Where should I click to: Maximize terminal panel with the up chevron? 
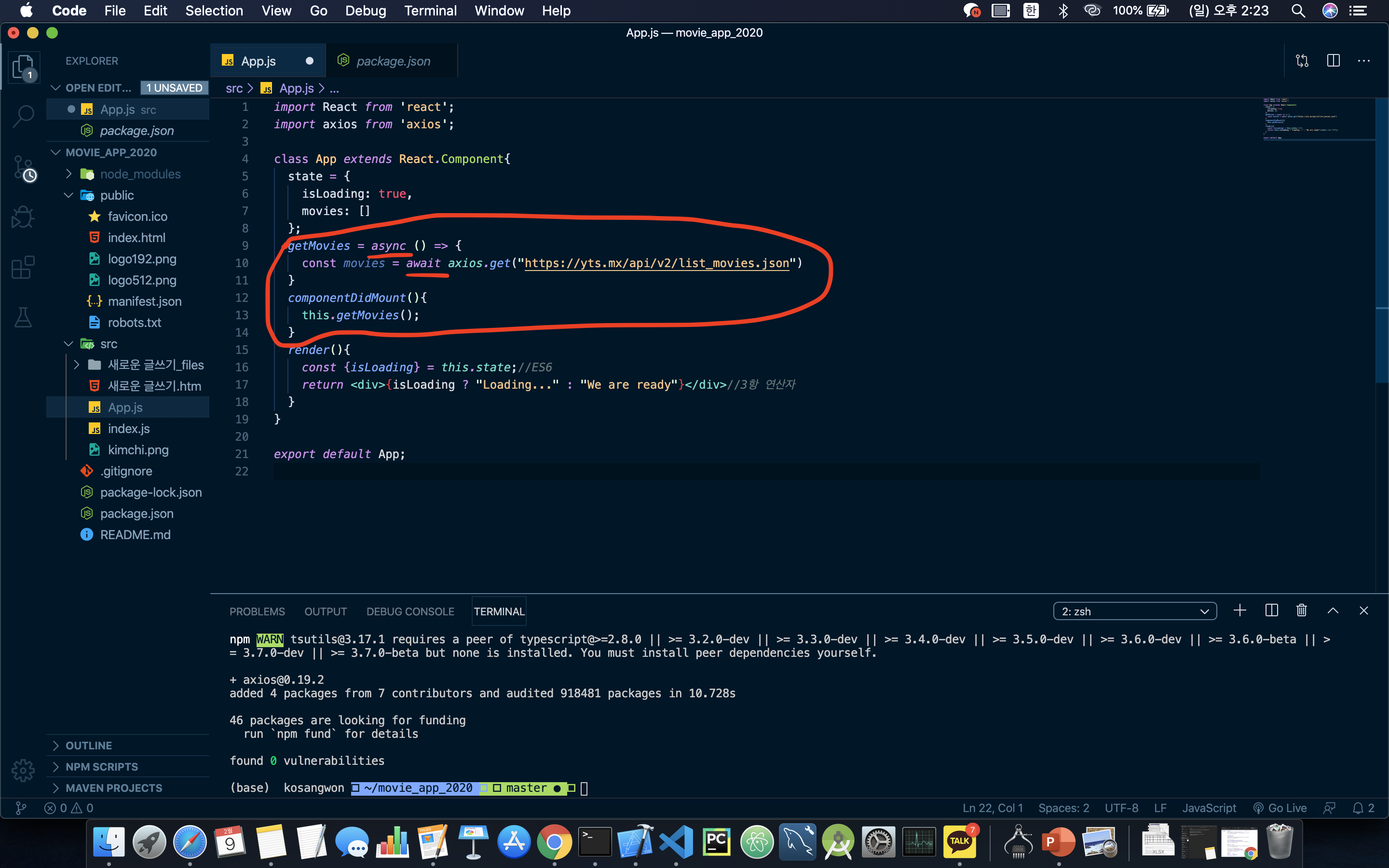(x=1333, y=611)
